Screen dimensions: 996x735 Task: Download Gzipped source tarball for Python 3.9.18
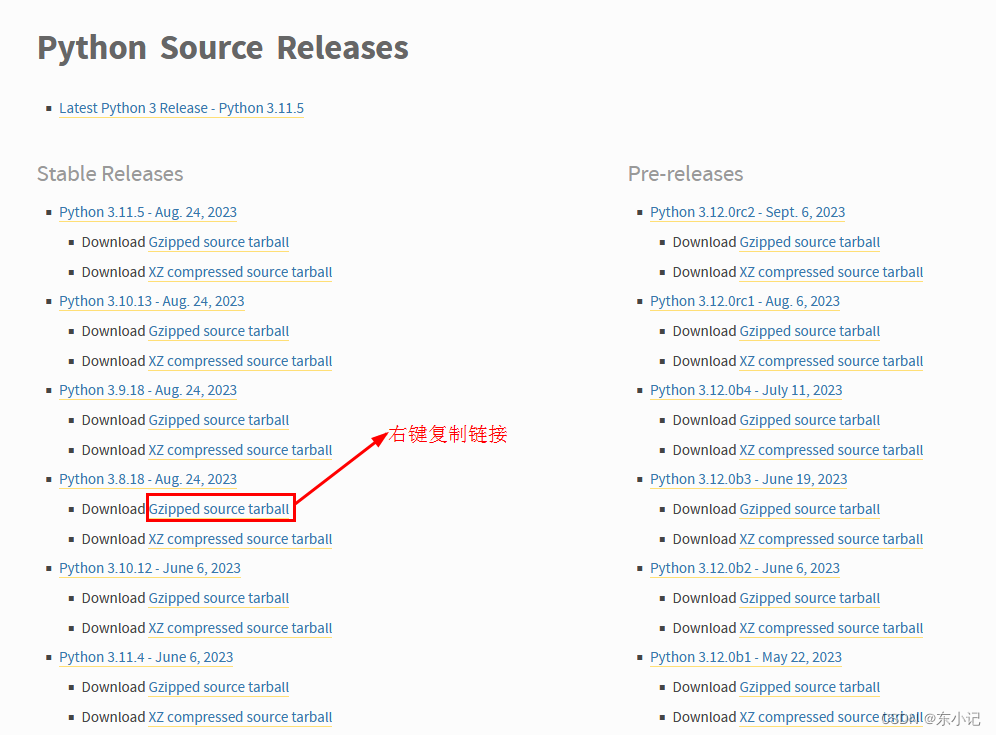pyautogui.click(x=219, y=420)
